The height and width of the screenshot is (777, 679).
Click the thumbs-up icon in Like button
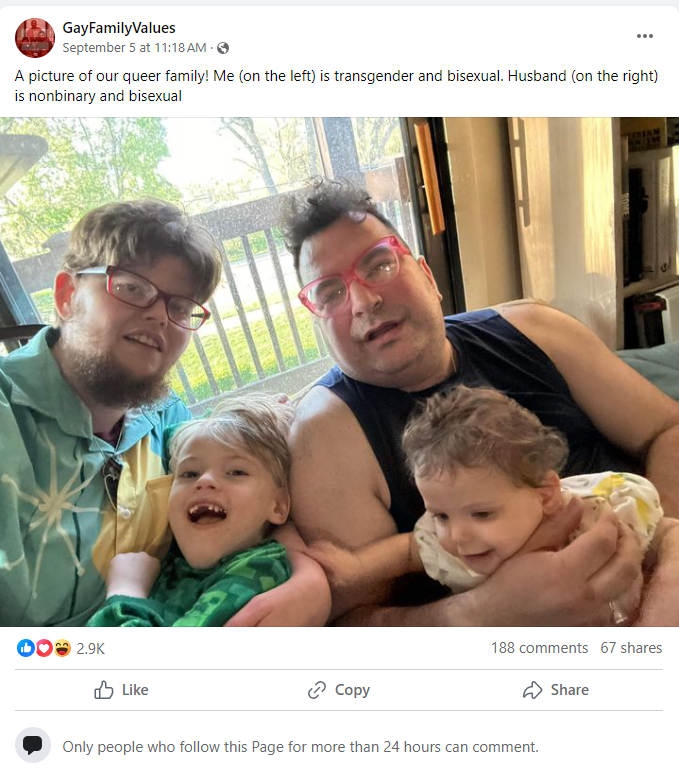point(104,690)
